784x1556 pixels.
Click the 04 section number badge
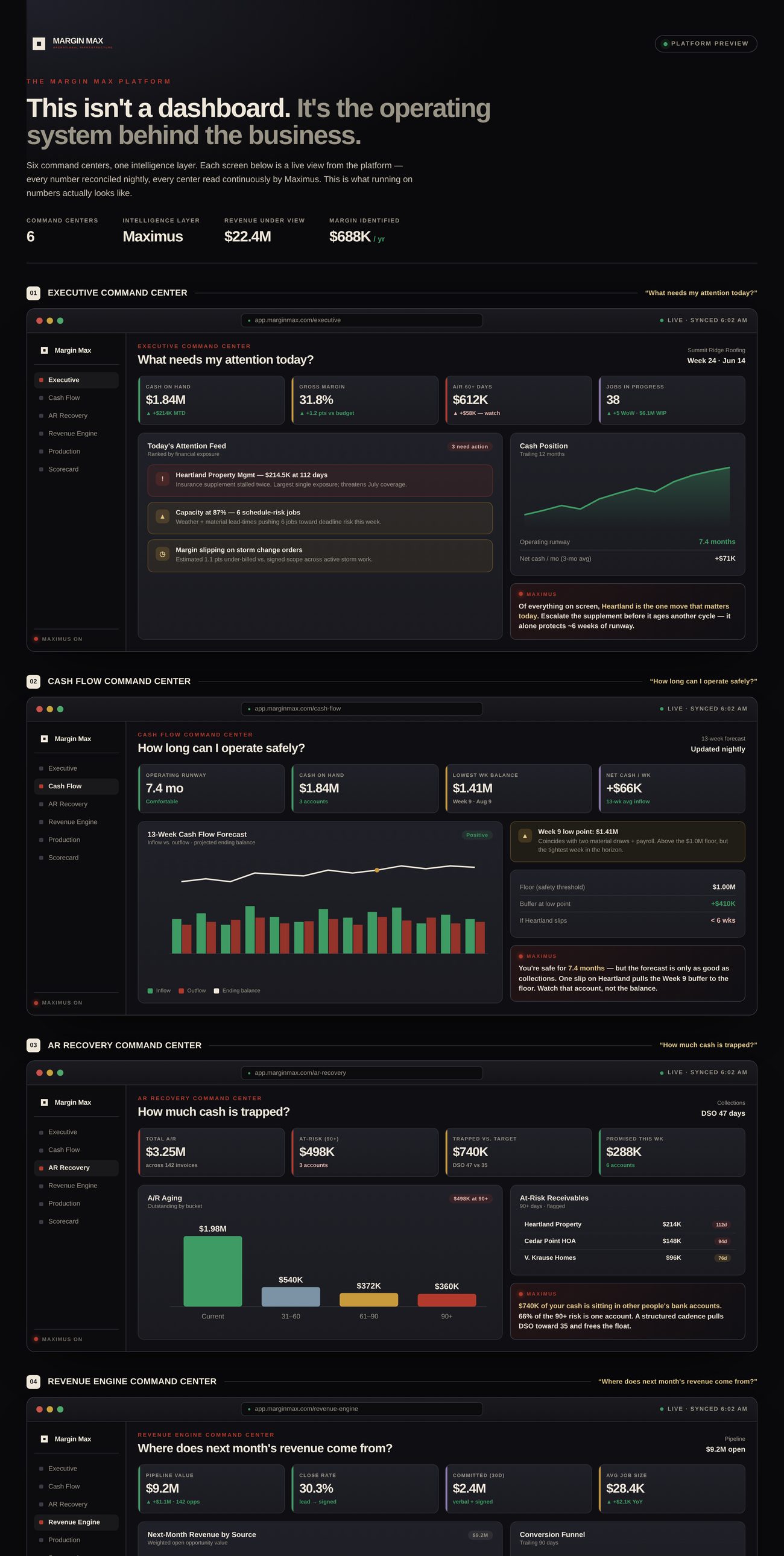33,1382
